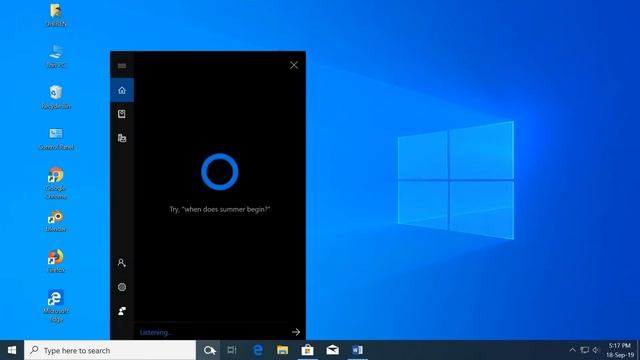Viewport: 640px width, 360px height.
Task: Switch to Word on the taskbar
Action: tap(357, 350)
